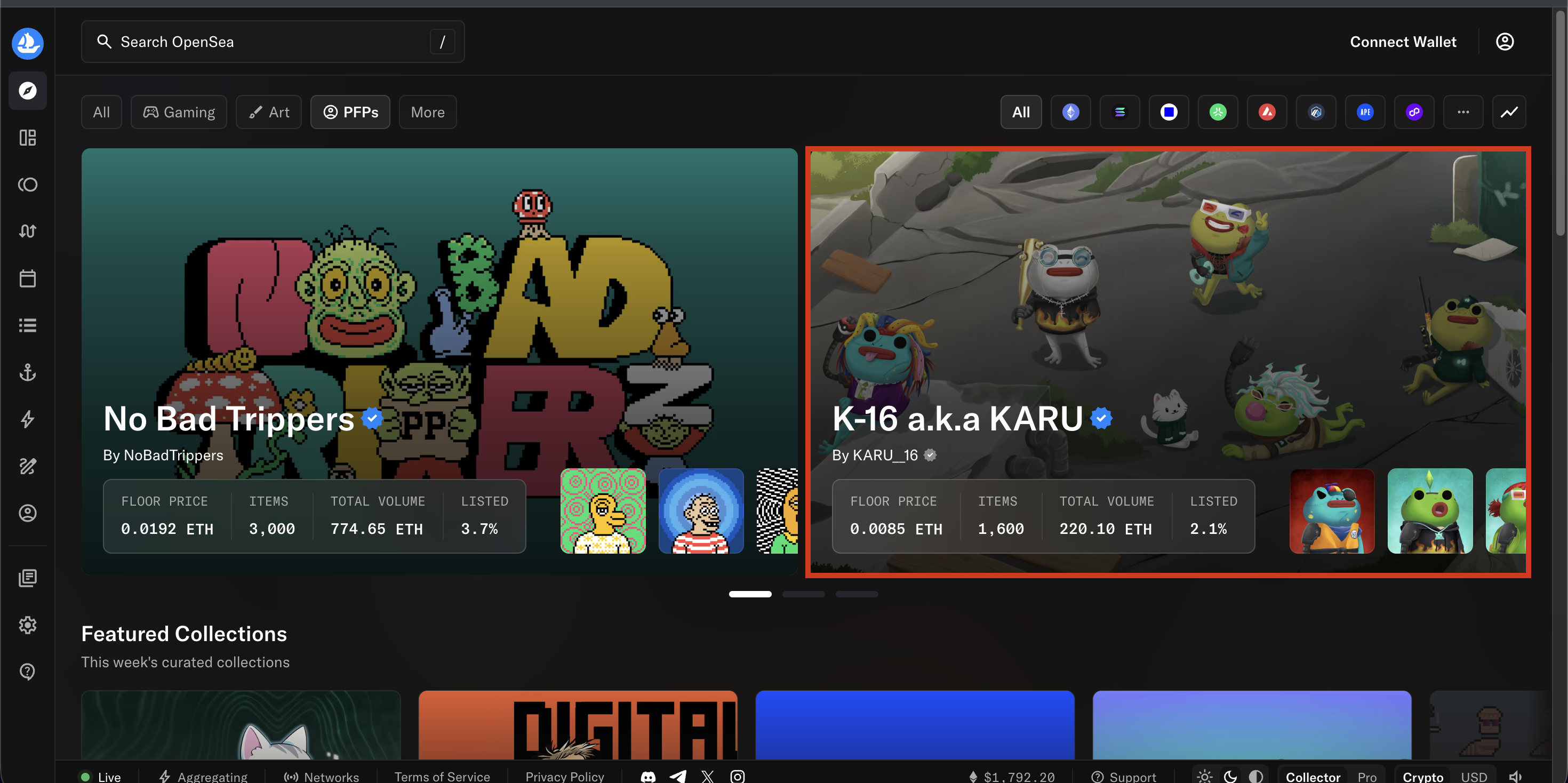Image resolution: width=1568 pixels, height=783 pixels.
Task: Open the overlapping circles tokens icon in sidebar
Action: pos(27,185)
